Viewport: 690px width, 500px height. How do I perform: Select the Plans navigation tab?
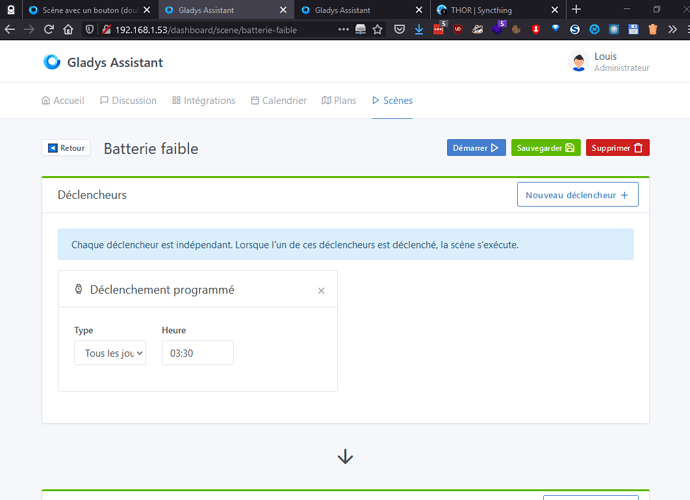click(339, 100)
